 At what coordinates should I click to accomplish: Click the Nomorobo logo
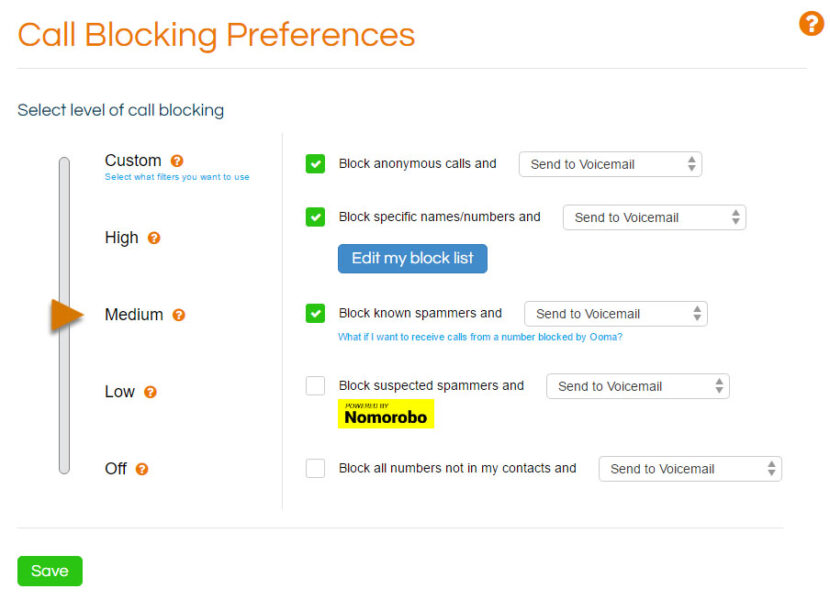pyautogui.click(x=385, y=414)
